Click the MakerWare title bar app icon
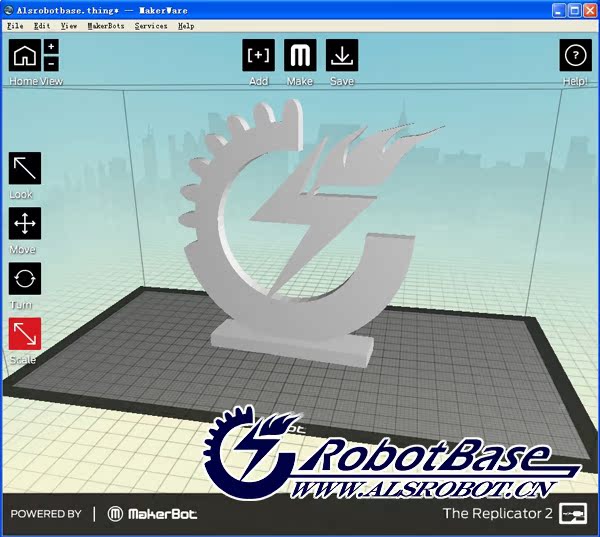 (x=8, y=10)
